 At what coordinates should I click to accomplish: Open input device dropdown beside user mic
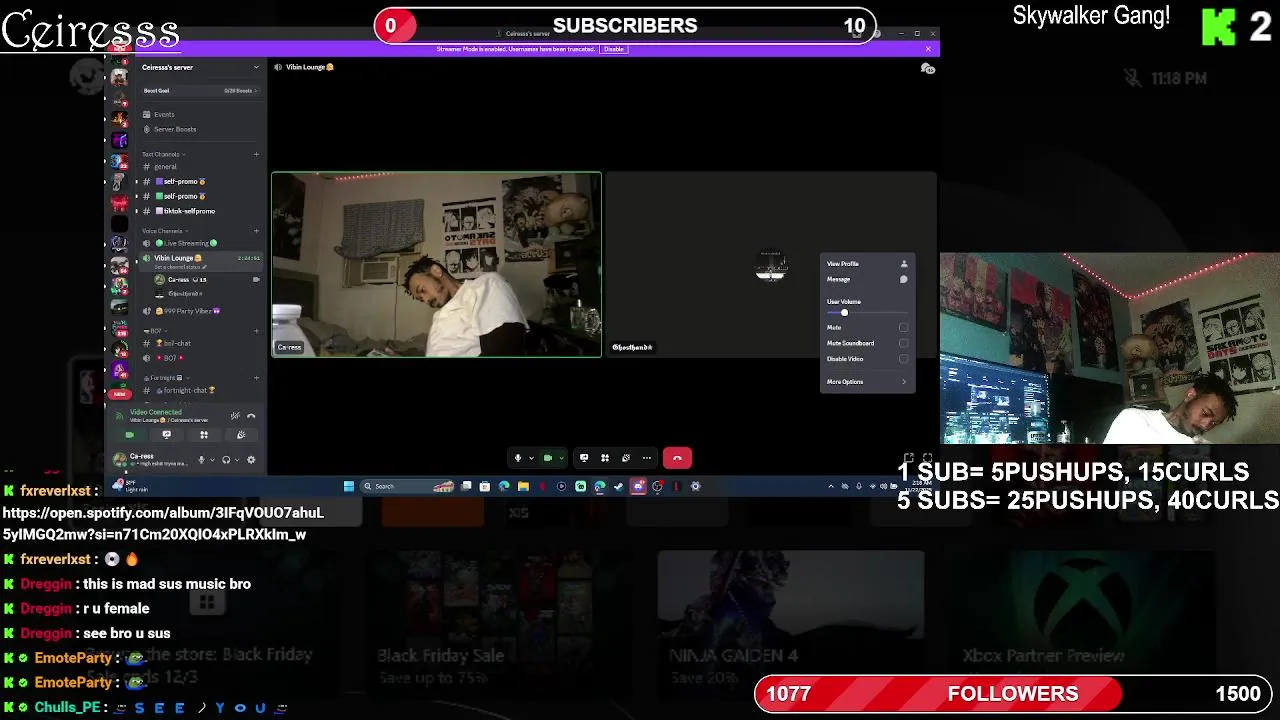[212, 460]
